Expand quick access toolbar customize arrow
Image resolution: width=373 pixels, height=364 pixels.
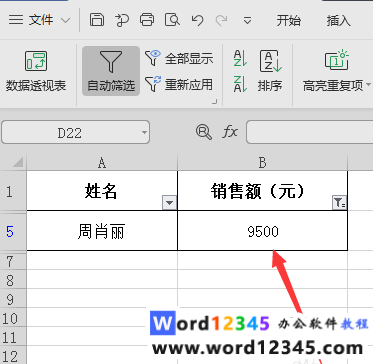point(247,21)
